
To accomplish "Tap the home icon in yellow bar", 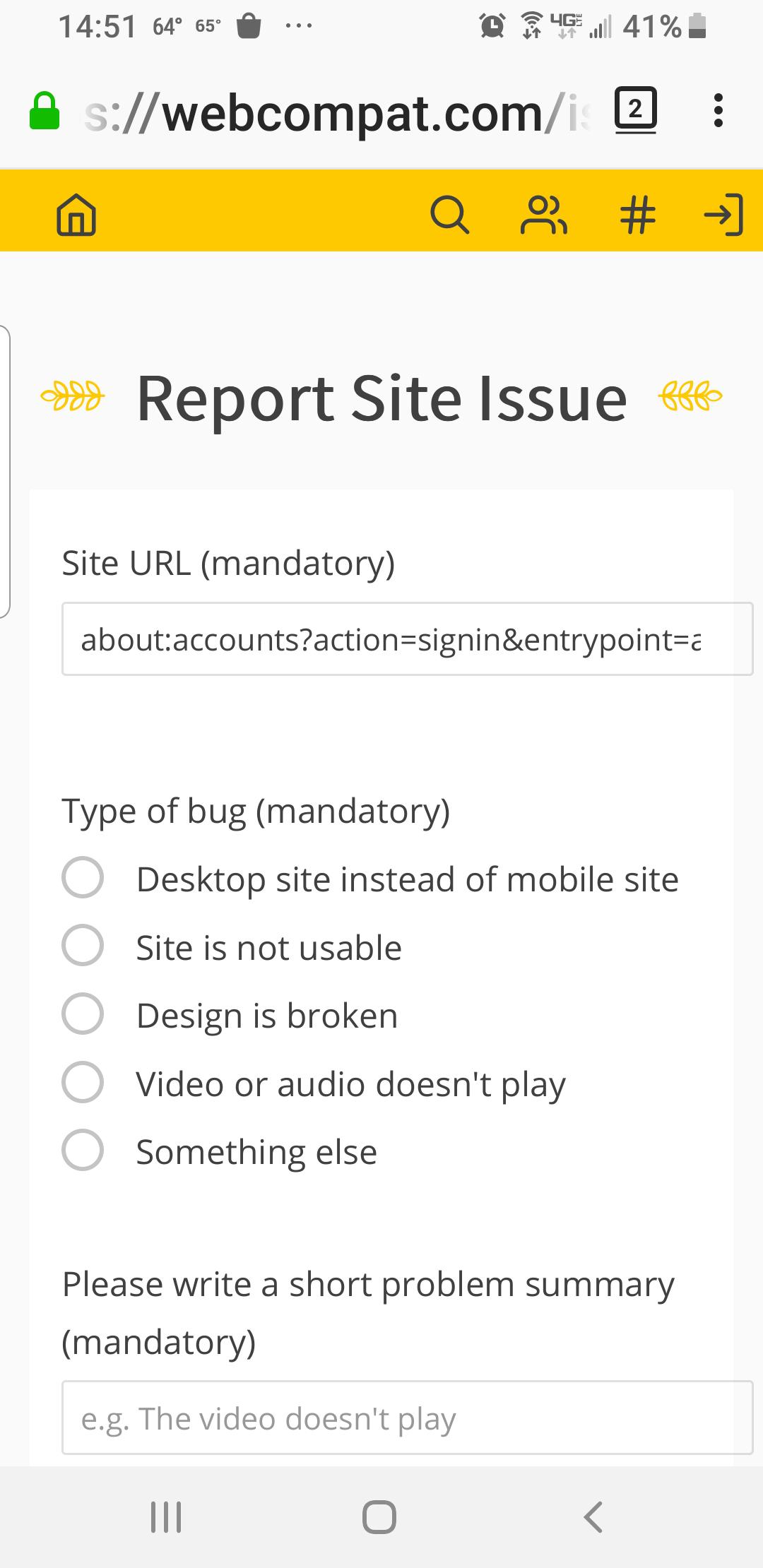I will point(76,214).
